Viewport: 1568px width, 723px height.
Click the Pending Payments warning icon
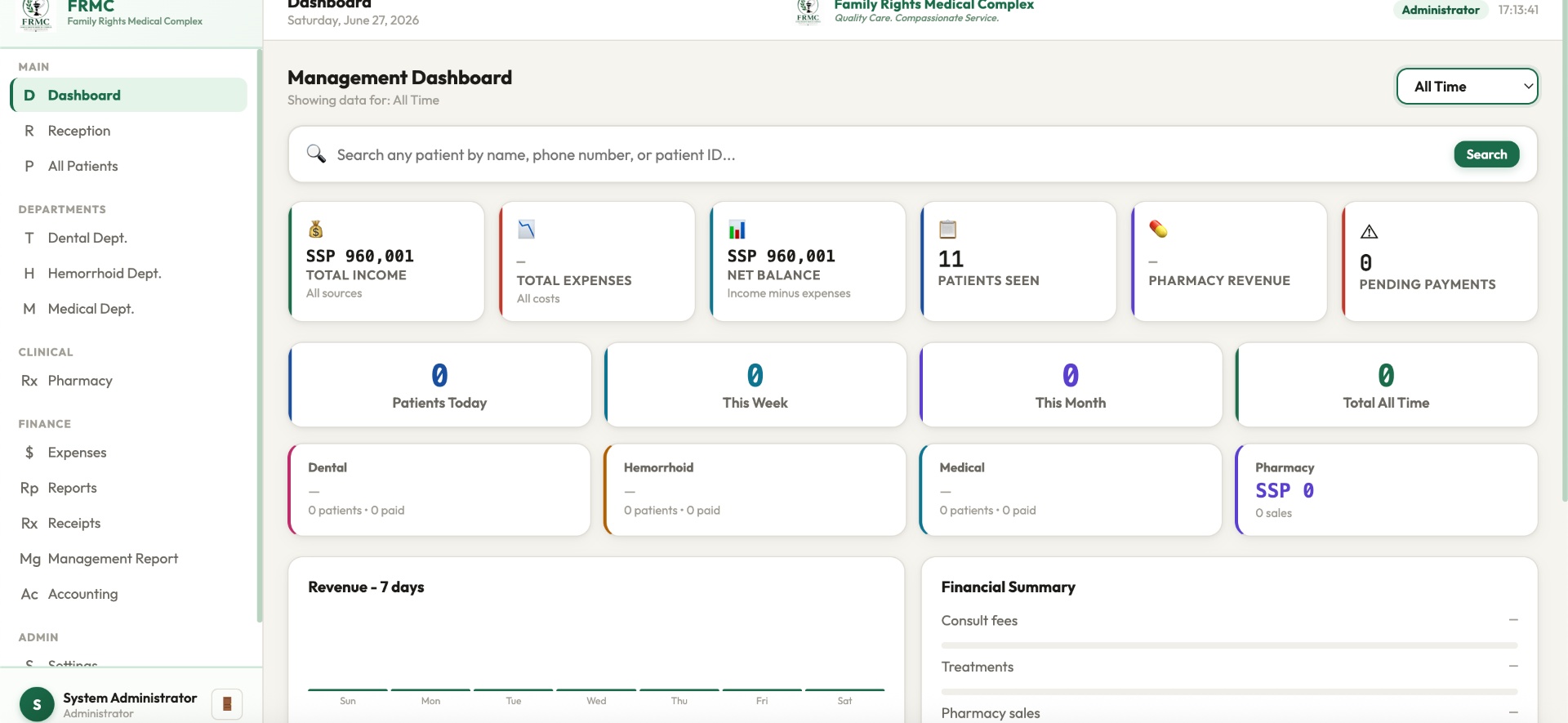click(1369, 232)
